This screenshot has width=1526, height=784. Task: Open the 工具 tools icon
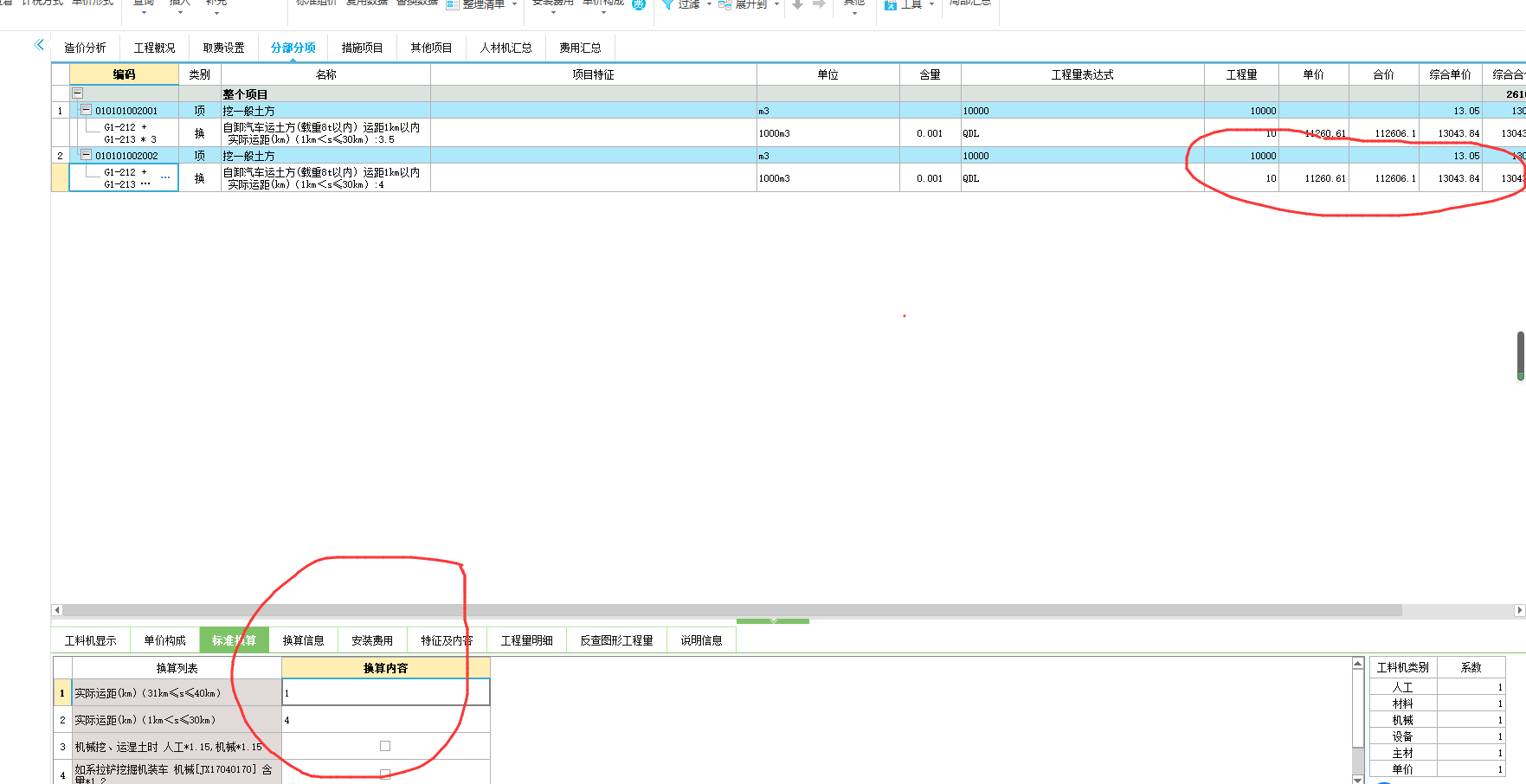click(890, 4)
